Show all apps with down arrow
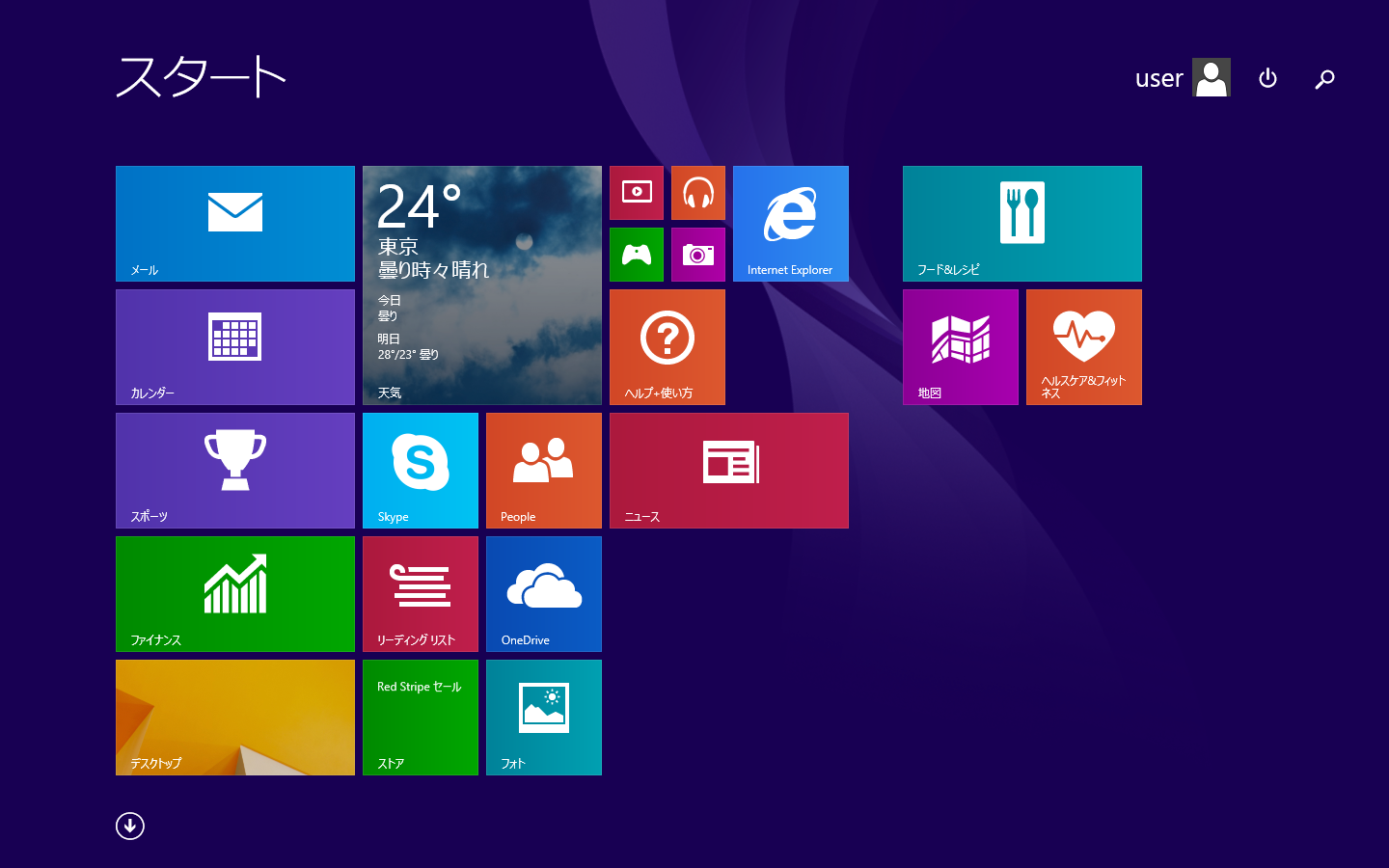The height and width of the screenshot is (868, 1389). point(130,826)
